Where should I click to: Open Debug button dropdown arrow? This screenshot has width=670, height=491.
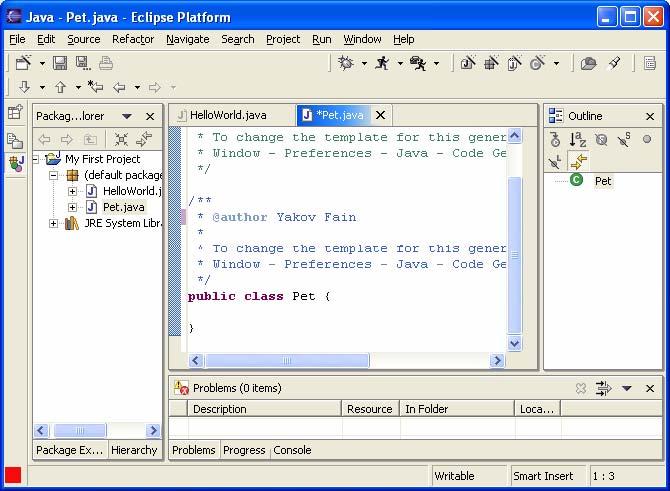click(x=364, y=64)
